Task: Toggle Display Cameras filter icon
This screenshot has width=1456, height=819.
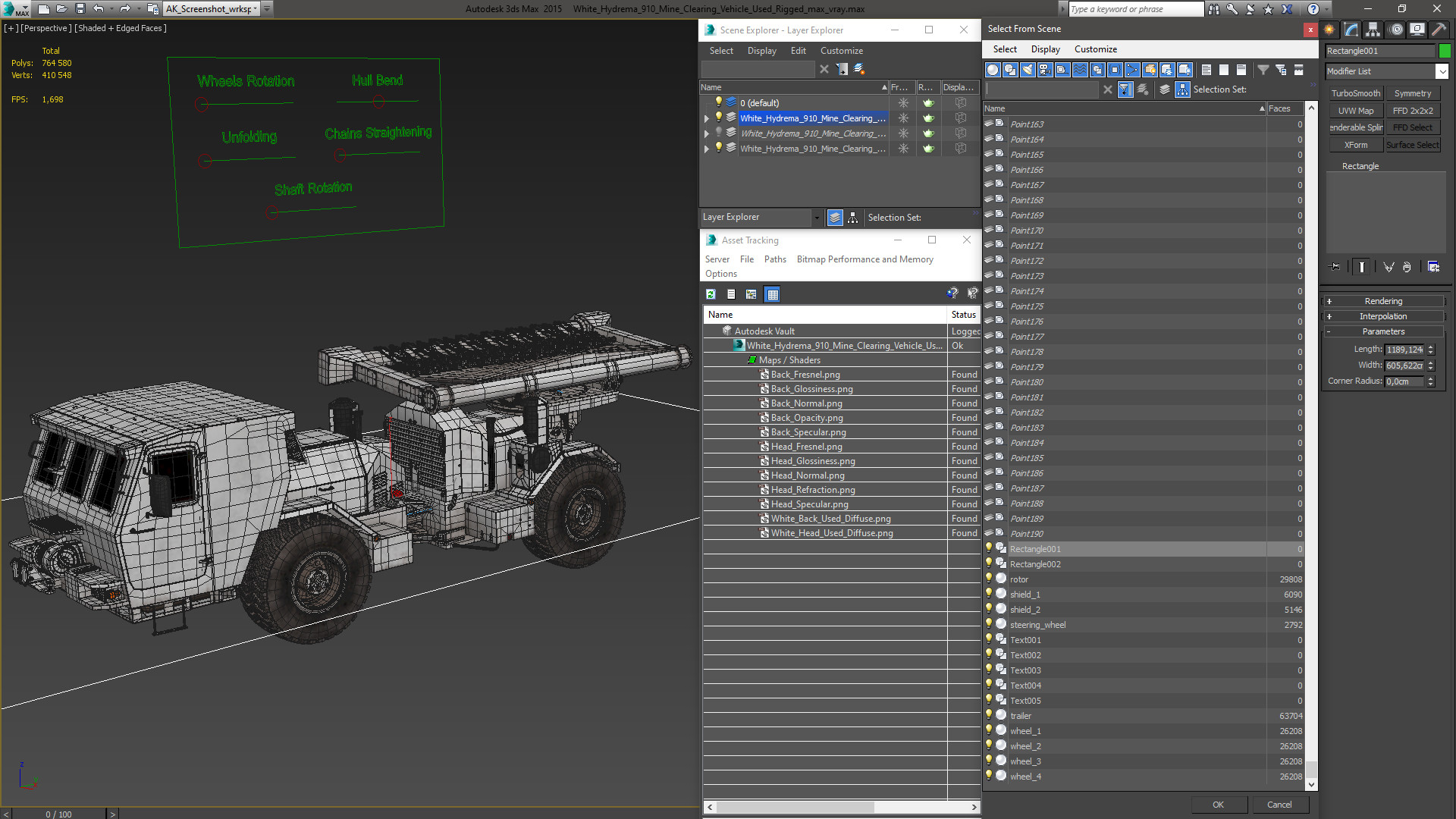Action: 1045,70
